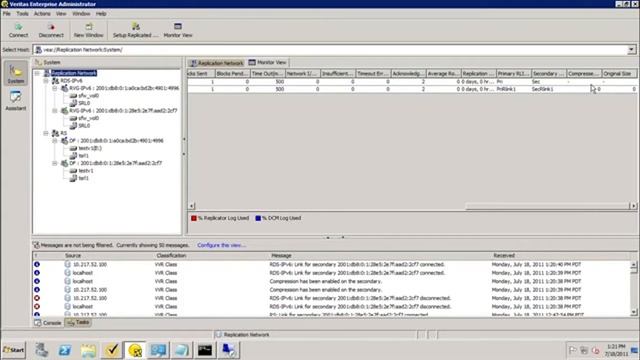Click the Connect toolbar icon
Image resolution: width=640 pixels, height=360 pixels.
coord(18,27)
